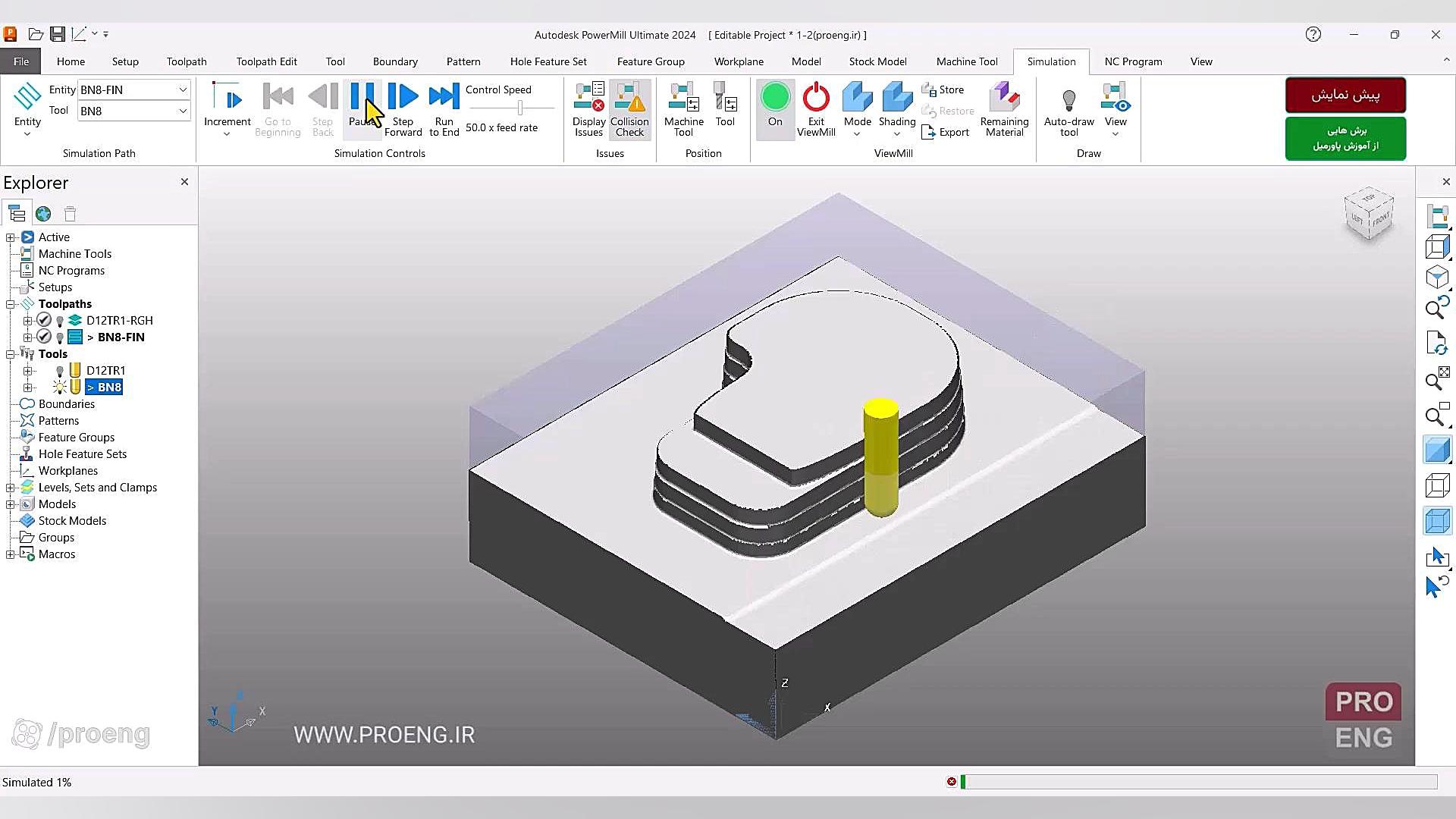Toggle D12TR1-RGH toolpath checkmark
The width and height of the screenshot is (1456, 819).
point(44,320)
